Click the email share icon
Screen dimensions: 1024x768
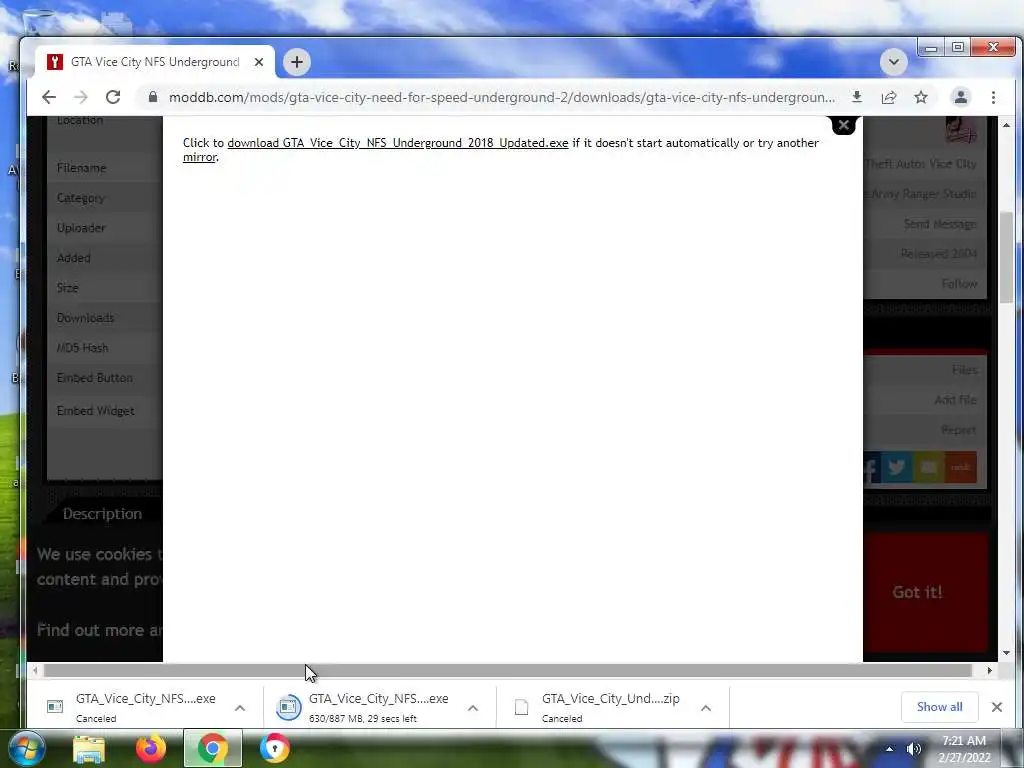[929, 468]
